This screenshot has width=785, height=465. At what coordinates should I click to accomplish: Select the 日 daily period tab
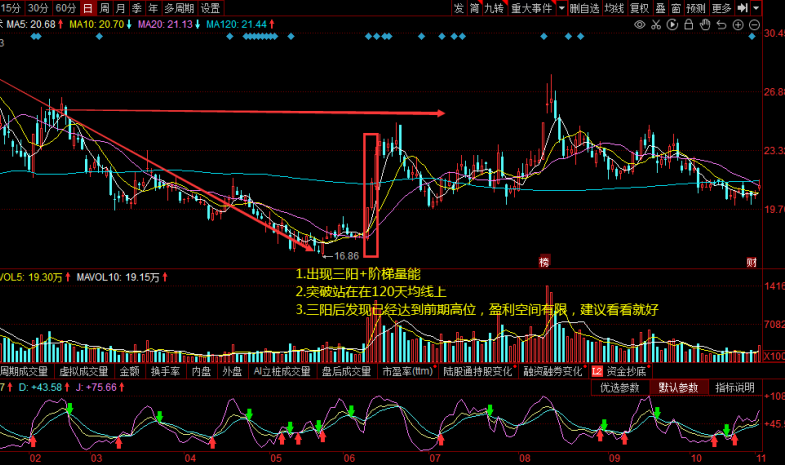click(88, 8)
